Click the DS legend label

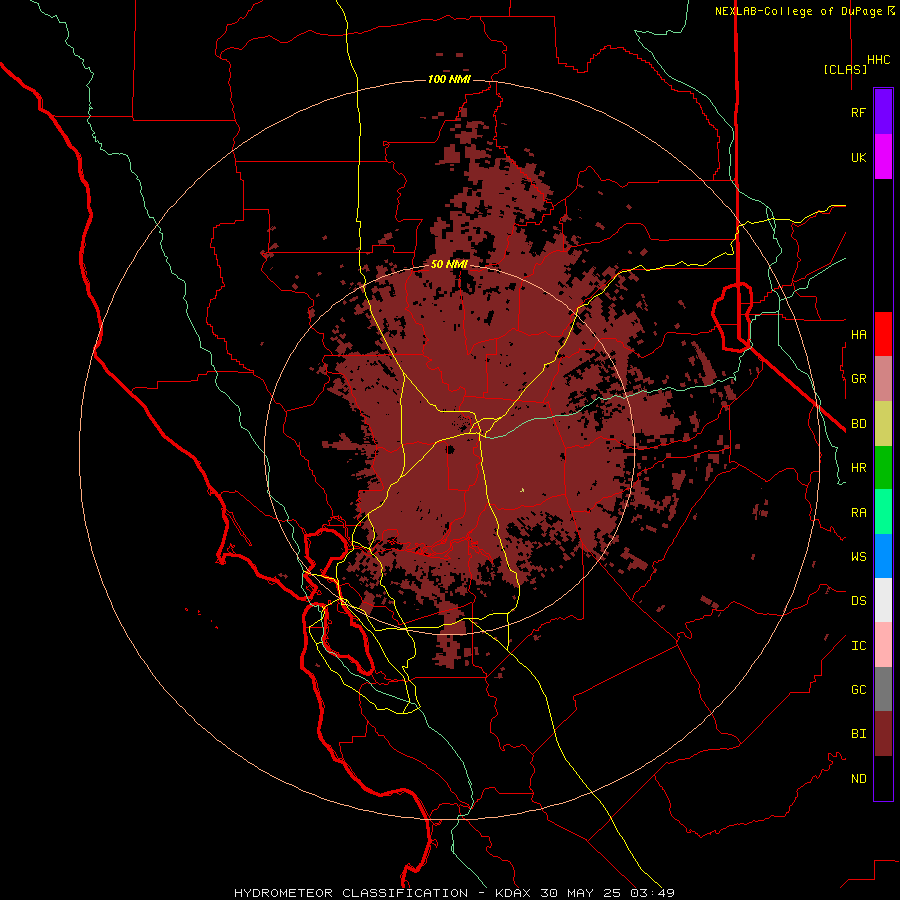859,601
